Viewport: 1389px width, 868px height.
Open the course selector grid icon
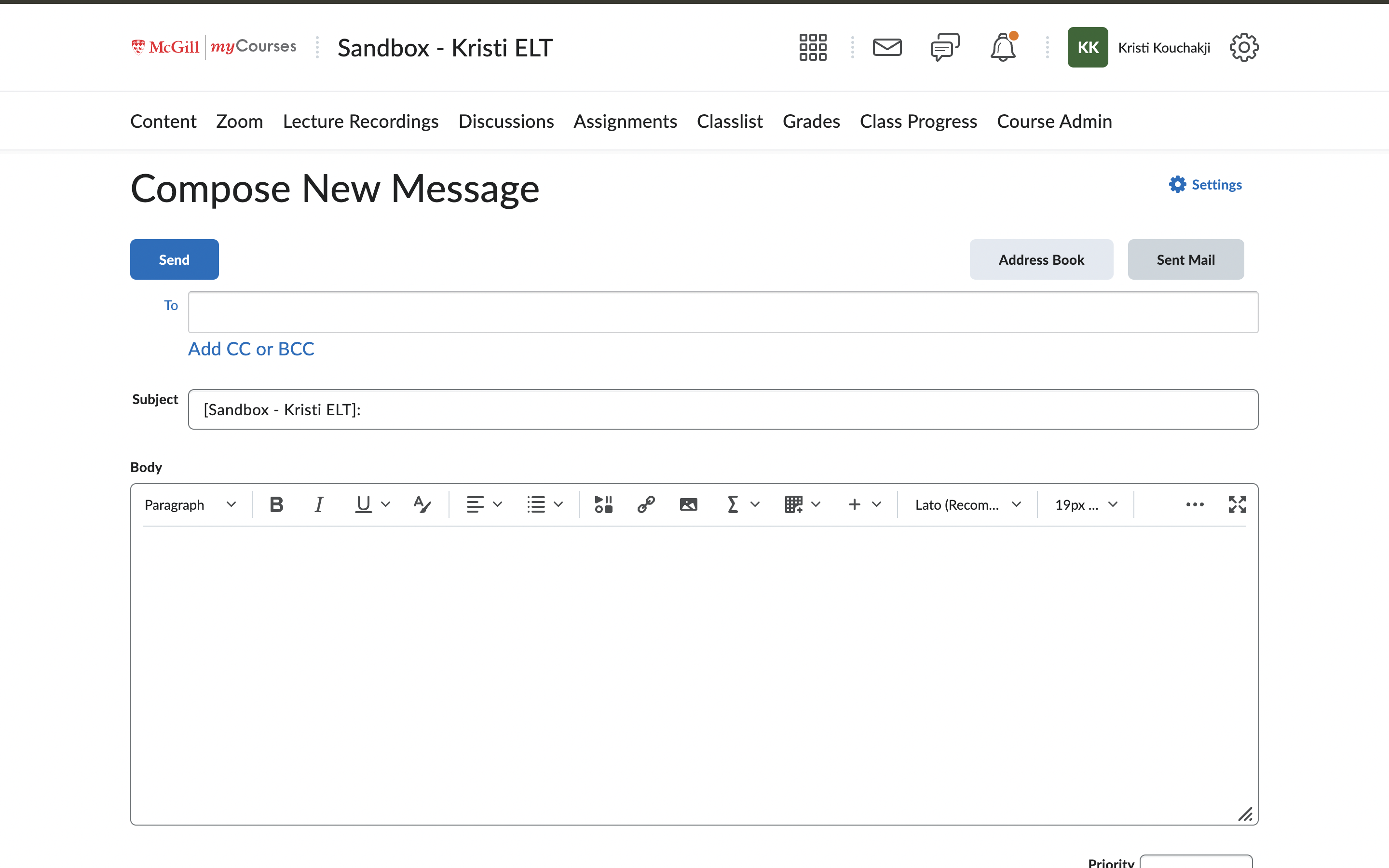coord(813,47)
